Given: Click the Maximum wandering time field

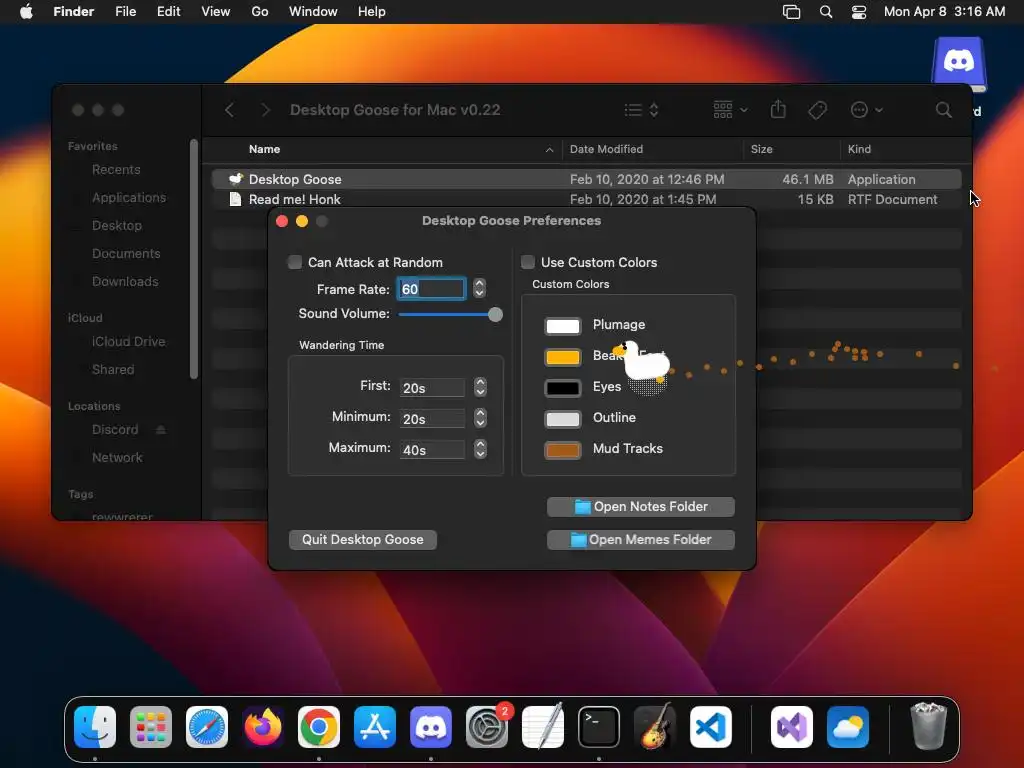Looking at the screenshot, I should pos(432,449).
